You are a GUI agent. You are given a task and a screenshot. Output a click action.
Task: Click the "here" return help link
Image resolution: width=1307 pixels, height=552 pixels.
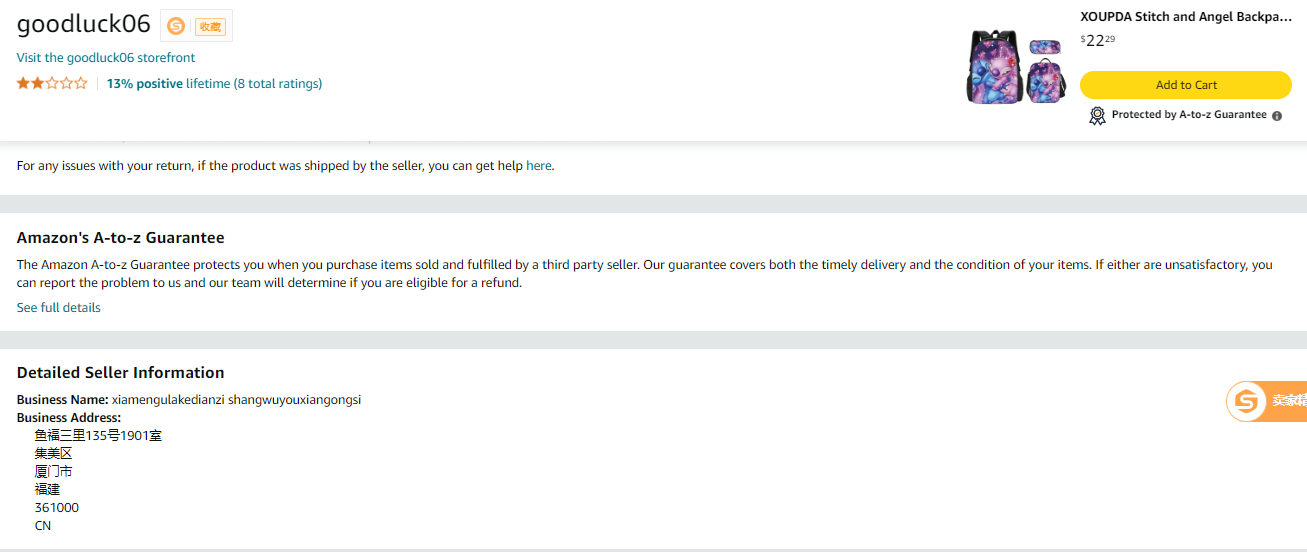click(538, 166)
